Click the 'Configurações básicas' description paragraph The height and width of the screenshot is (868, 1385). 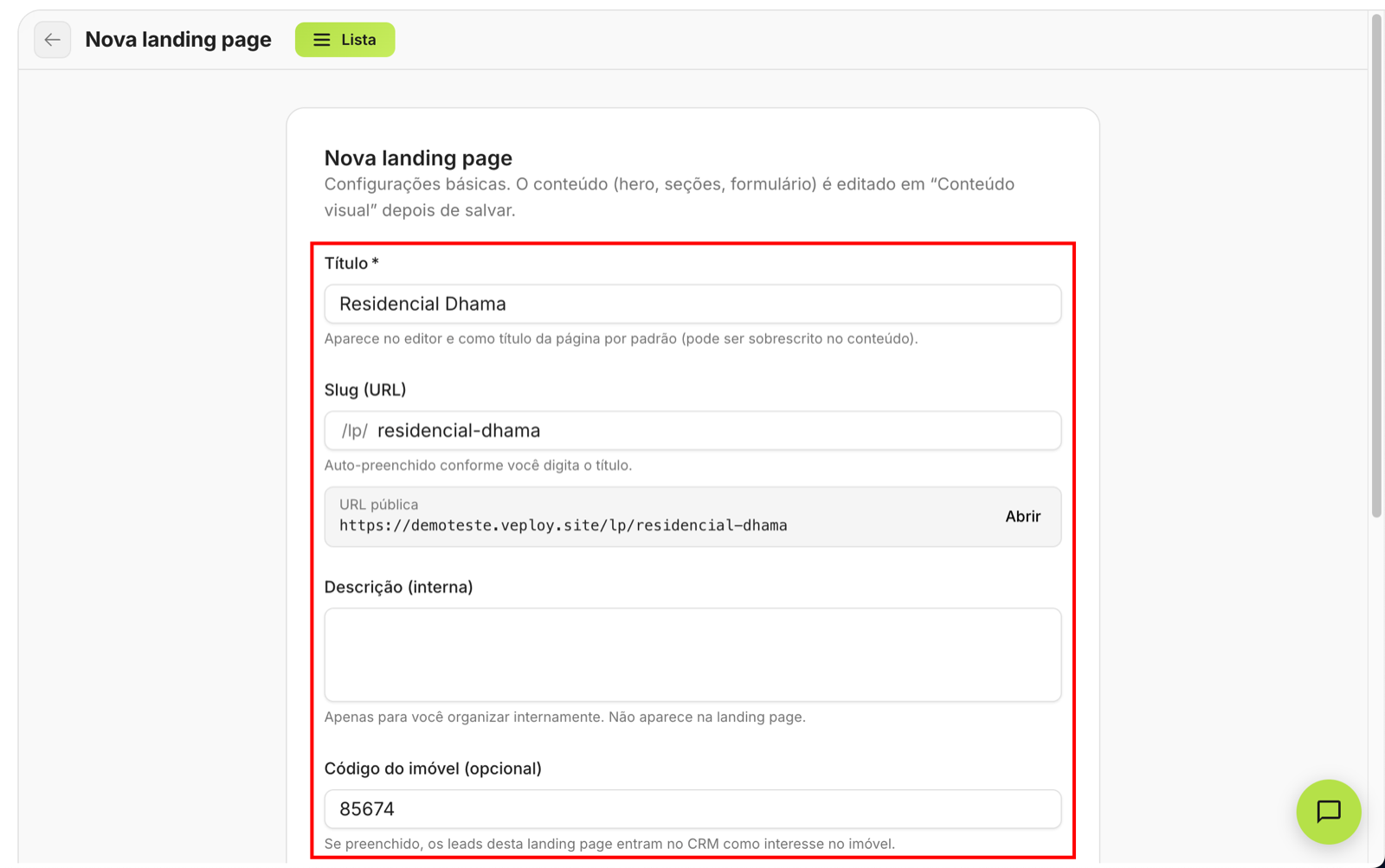click(x=669, y=197)
